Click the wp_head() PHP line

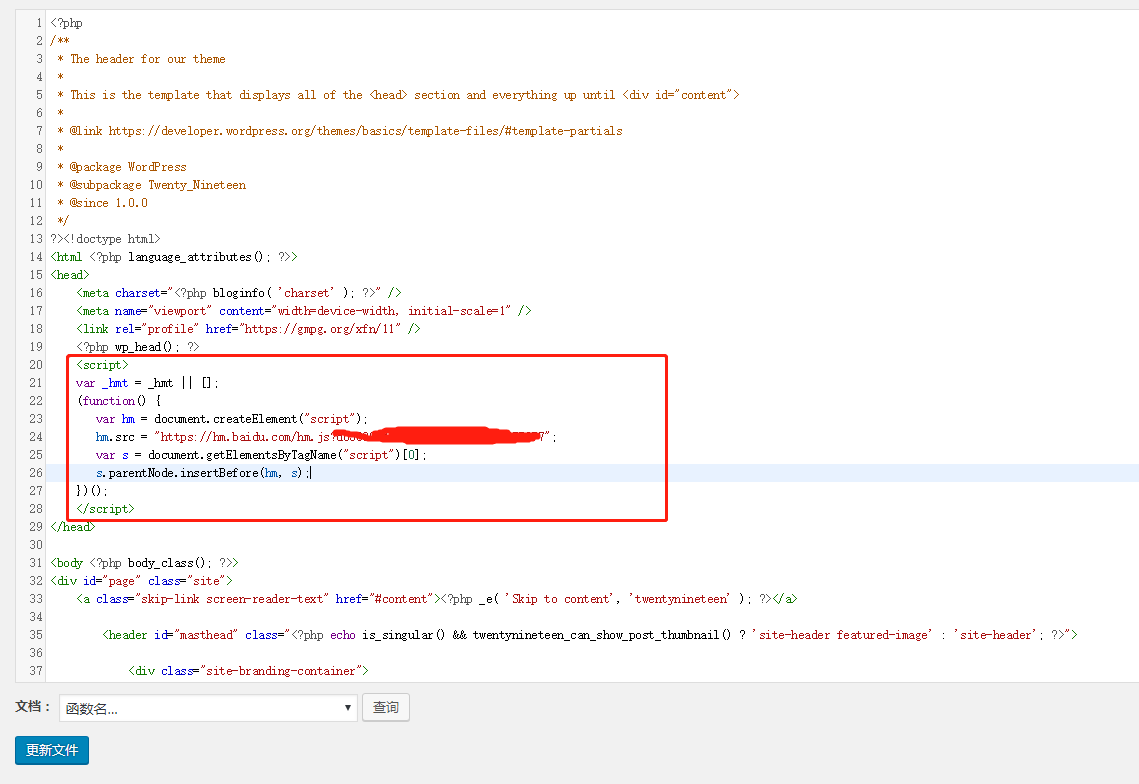[137, 347]
